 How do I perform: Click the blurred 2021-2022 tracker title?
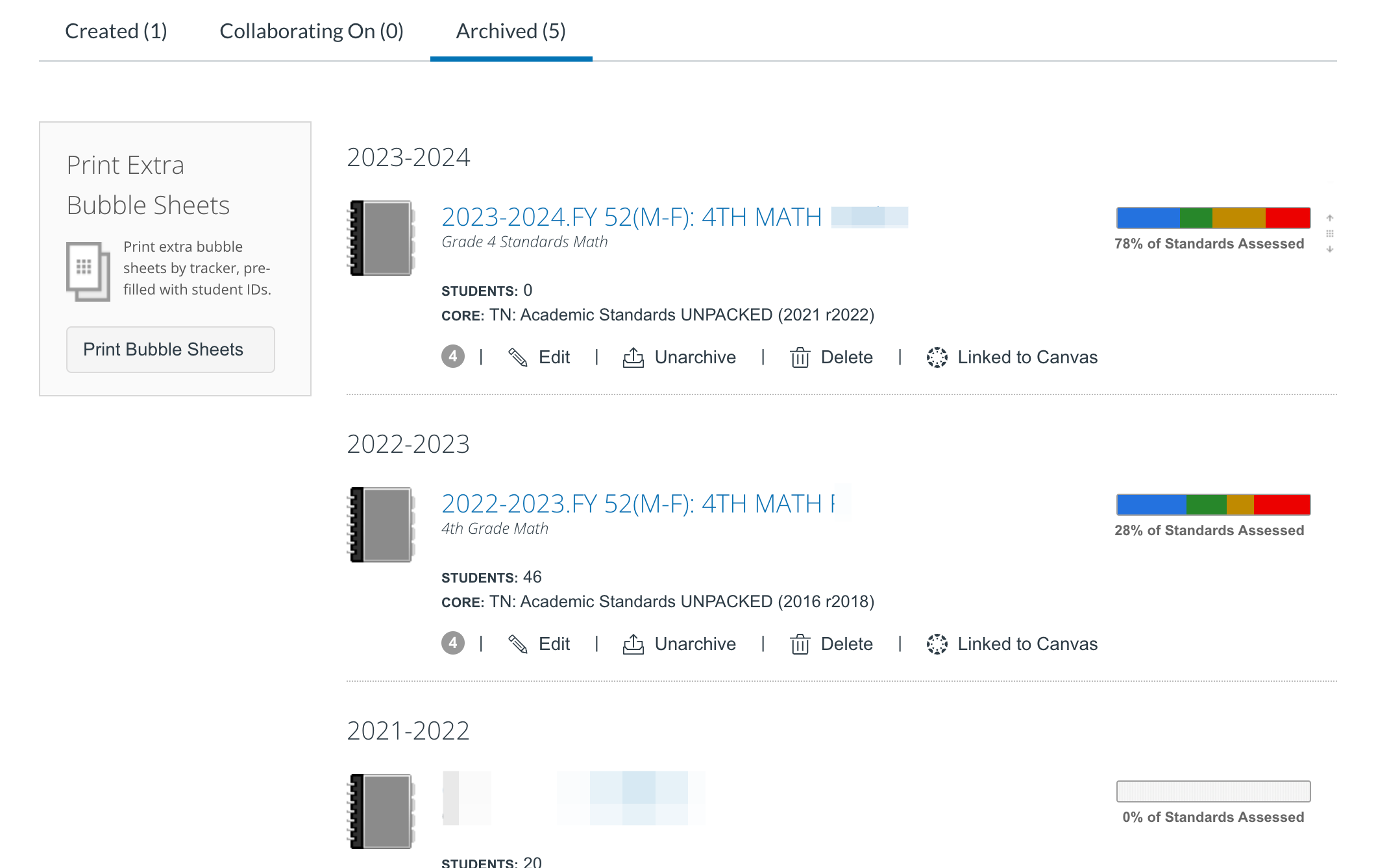(x=574, y=798)
